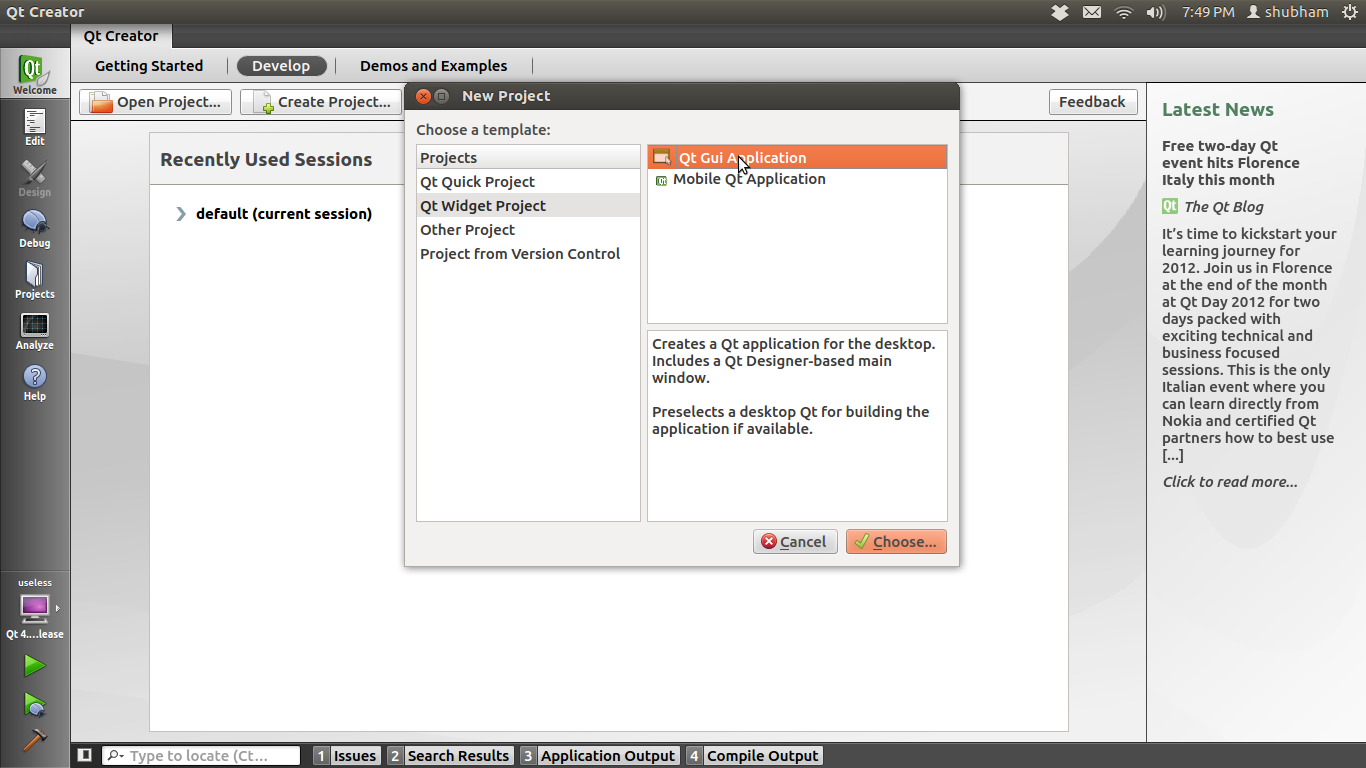Viewport: 1366px width, 768px height.
Task: Select Project from Version Control
Action: coord(528,254)
